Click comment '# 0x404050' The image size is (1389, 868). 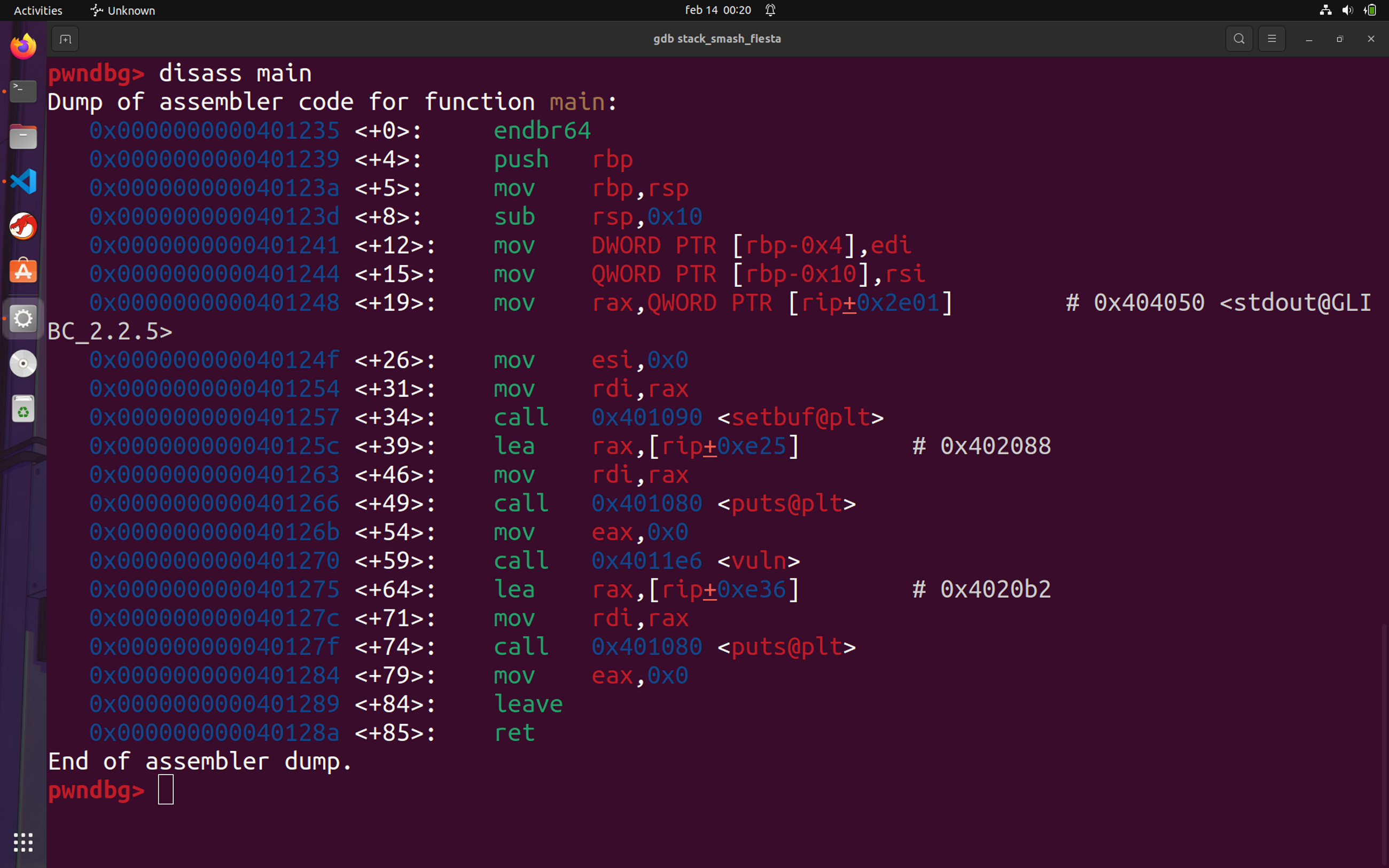pos(1135,302)
